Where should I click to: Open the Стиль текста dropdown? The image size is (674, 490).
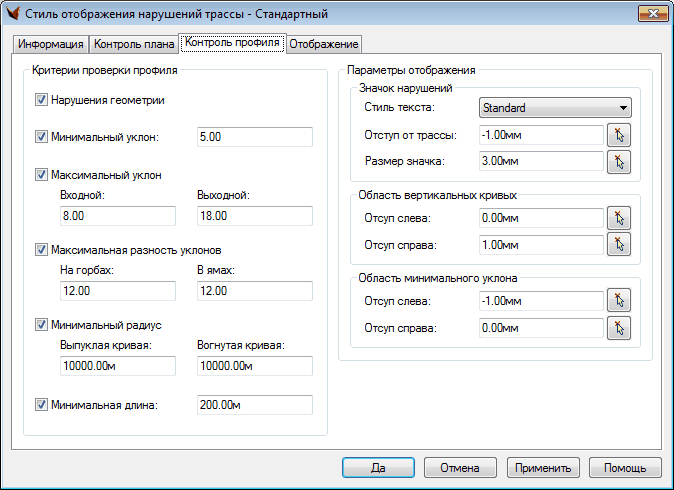(x=554, y=108)
